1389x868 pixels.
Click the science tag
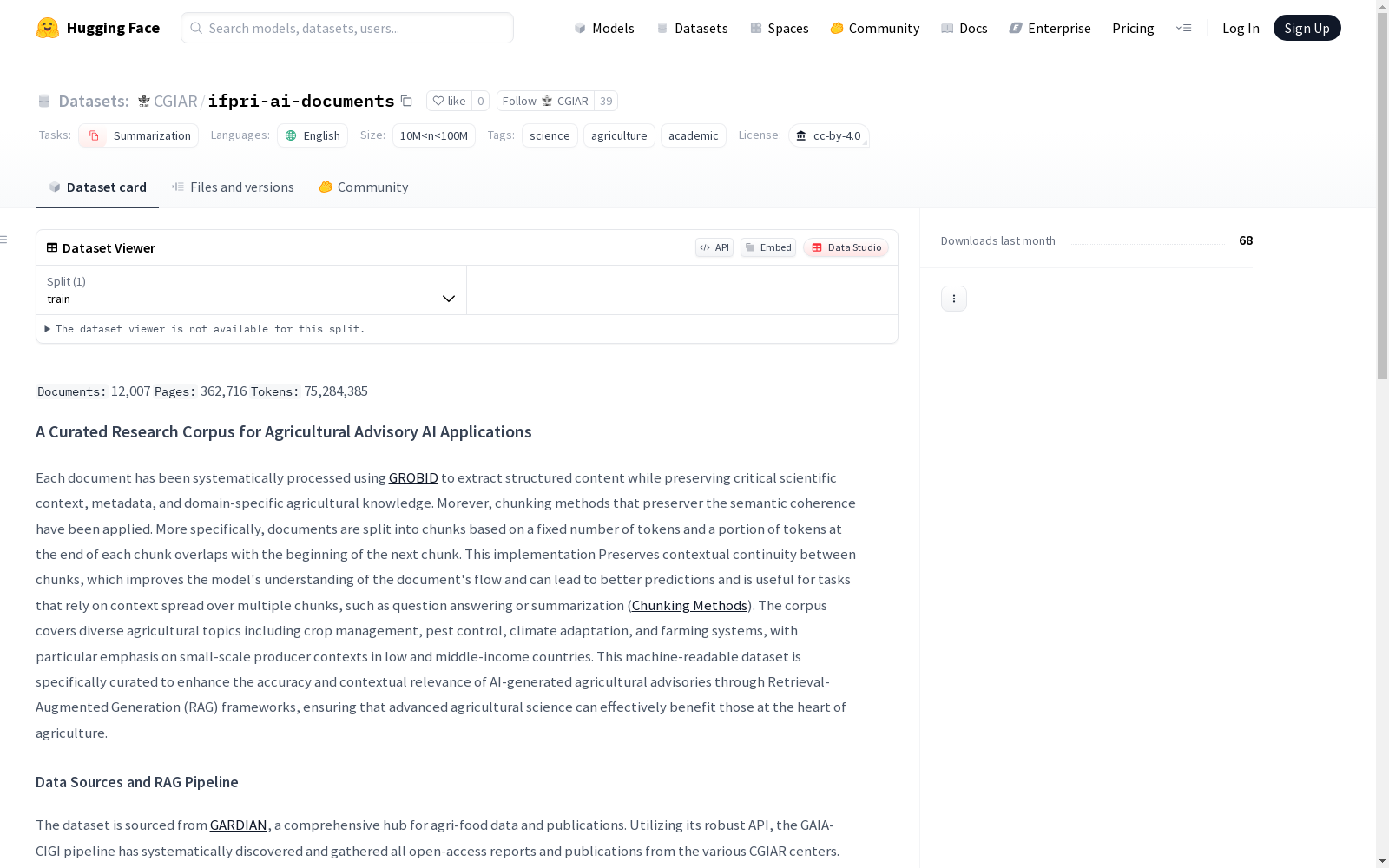coord(550,135)
